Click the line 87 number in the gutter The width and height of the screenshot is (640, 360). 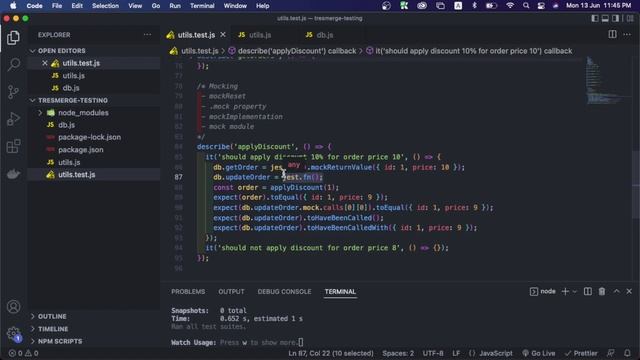coord(178,177)
